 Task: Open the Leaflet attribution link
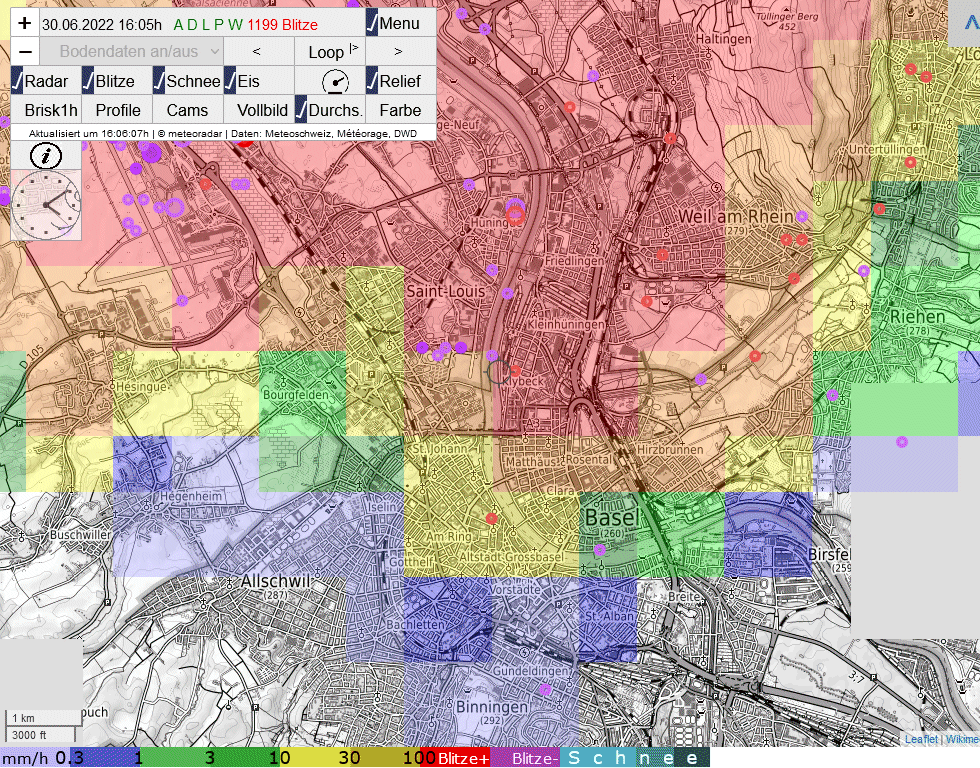pyautogui.click(x=921, y=739)
